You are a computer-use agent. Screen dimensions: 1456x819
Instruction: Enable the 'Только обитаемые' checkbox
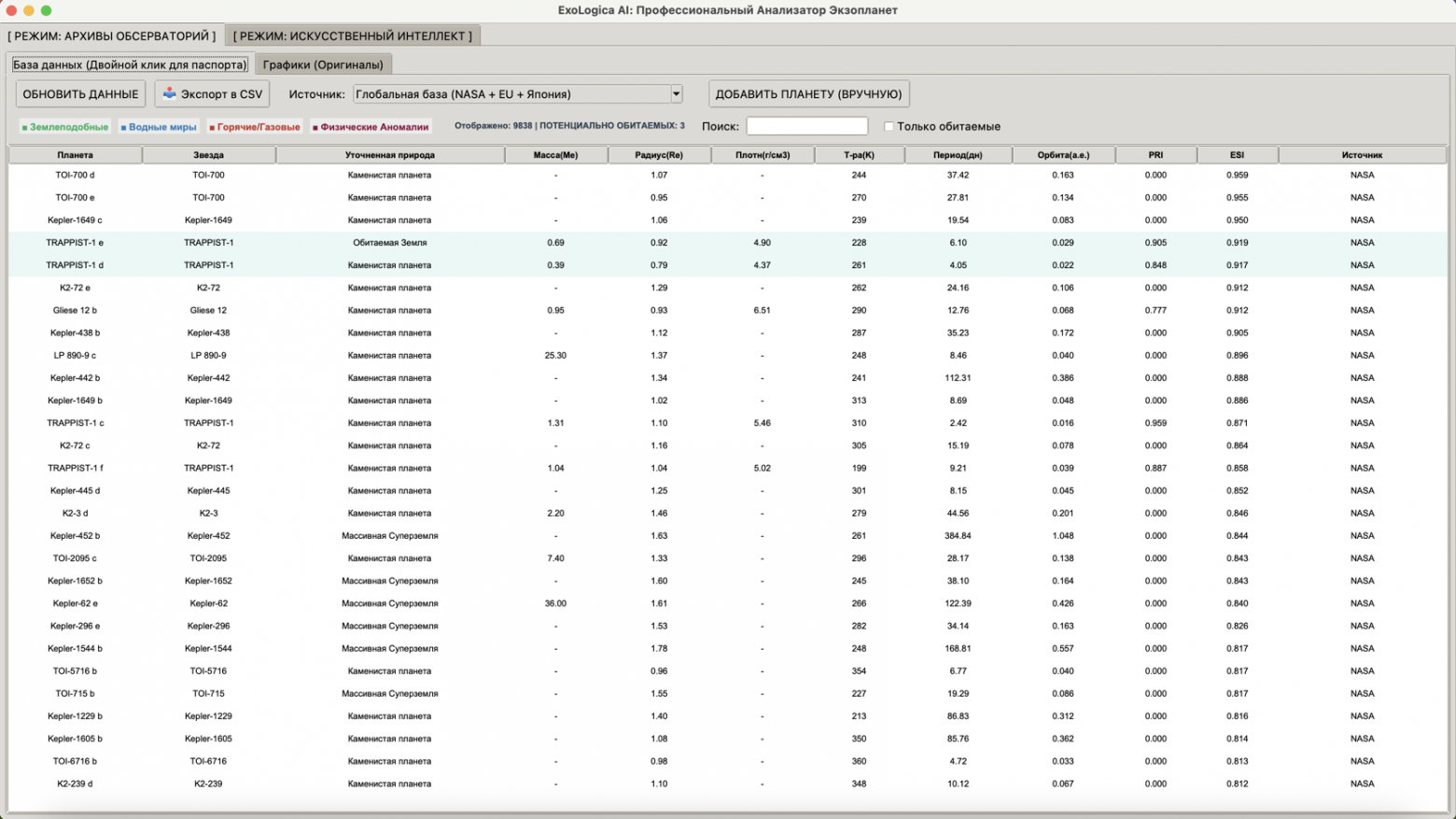pyautogui.click(x=889, y=126)
